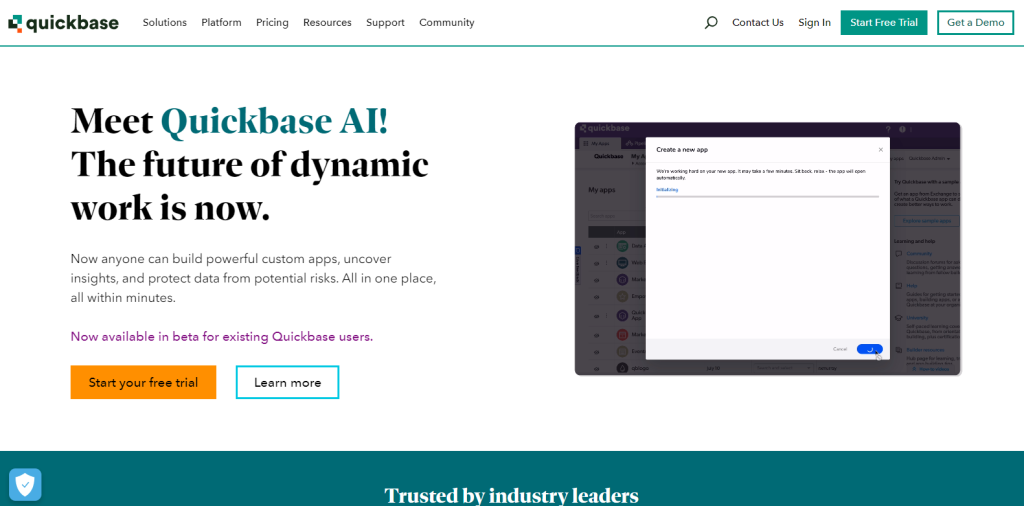Click the Search apps field in demo
1024x506 pixels.
point(617,215)
